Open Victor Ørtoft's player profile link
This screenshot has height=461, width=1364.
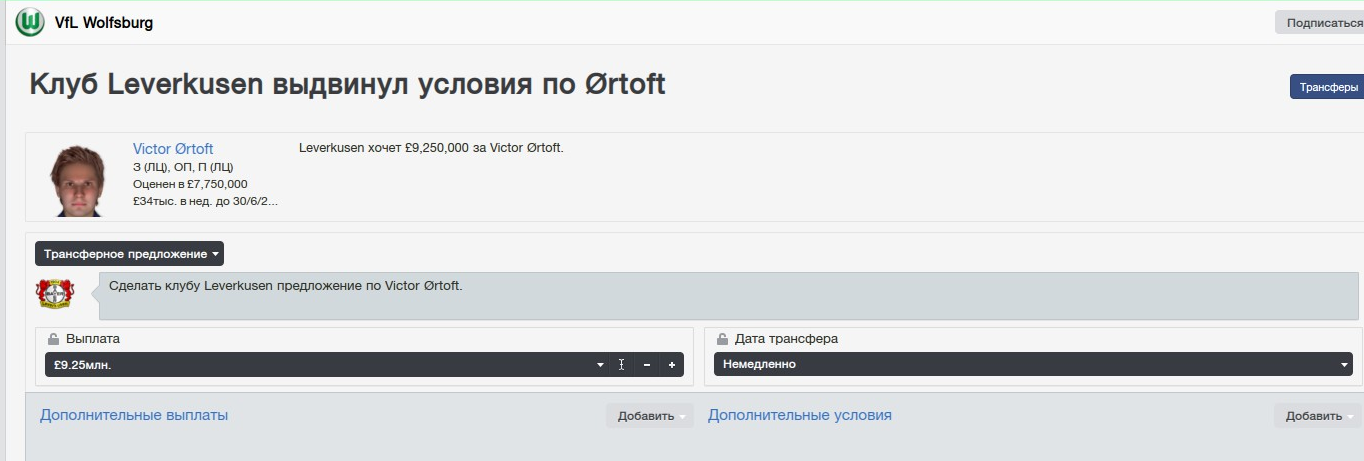(x=173, y=149)
